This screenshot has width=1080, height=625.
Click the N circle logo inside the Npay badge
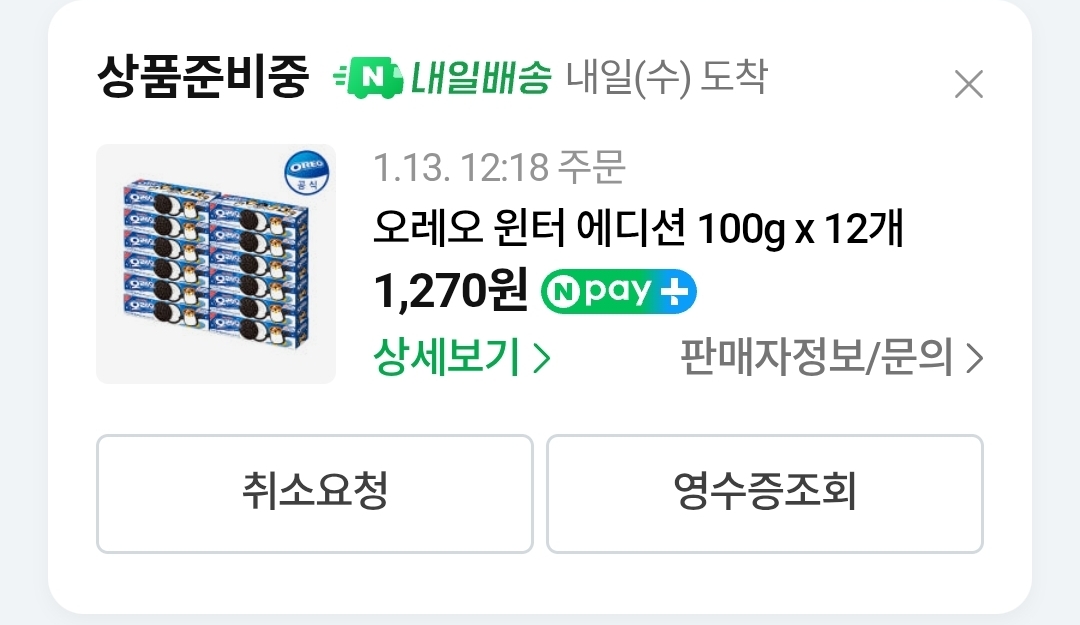[564, 292]
